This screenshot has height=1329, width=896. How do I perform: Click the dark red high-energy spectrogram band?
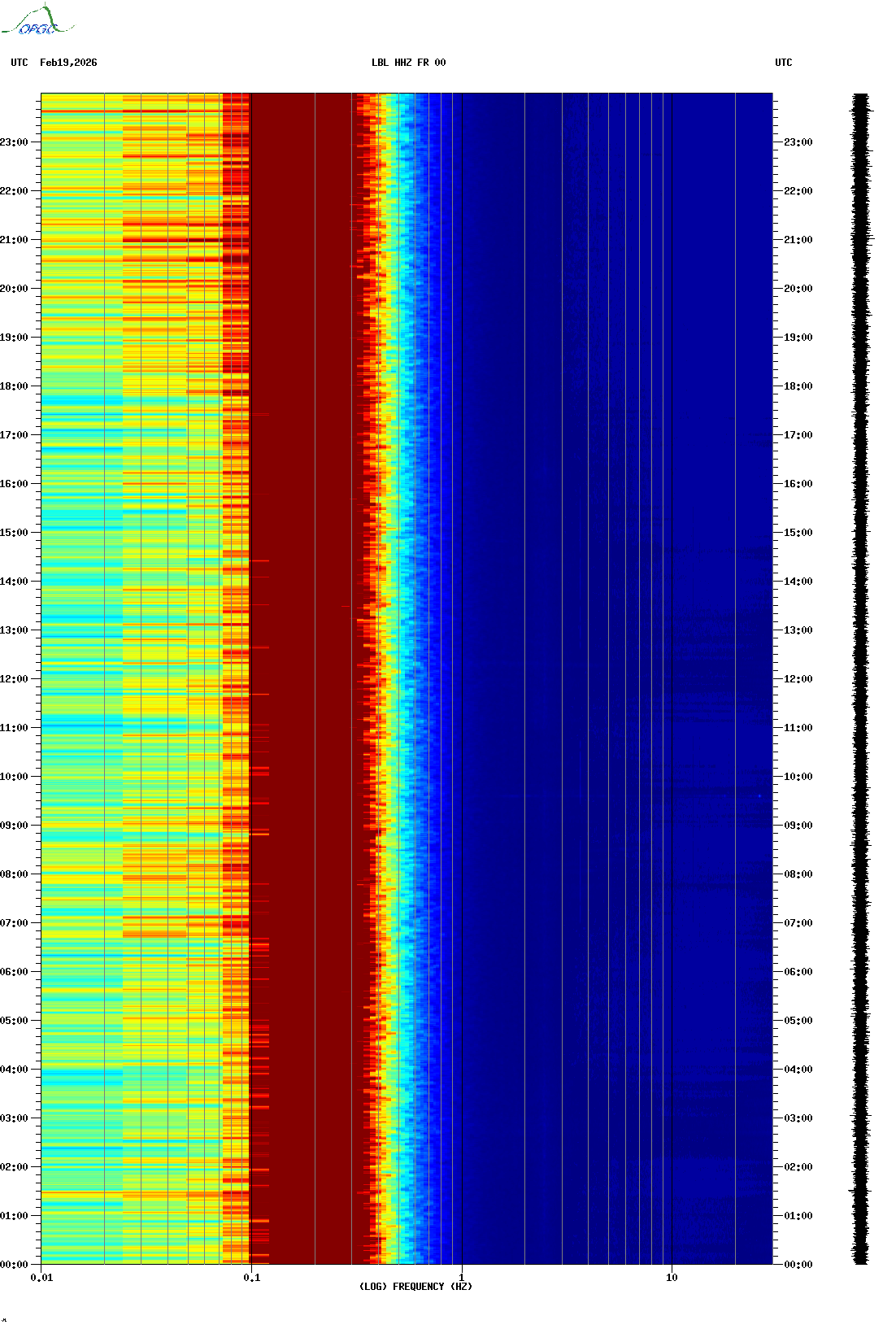click(301, 651)
